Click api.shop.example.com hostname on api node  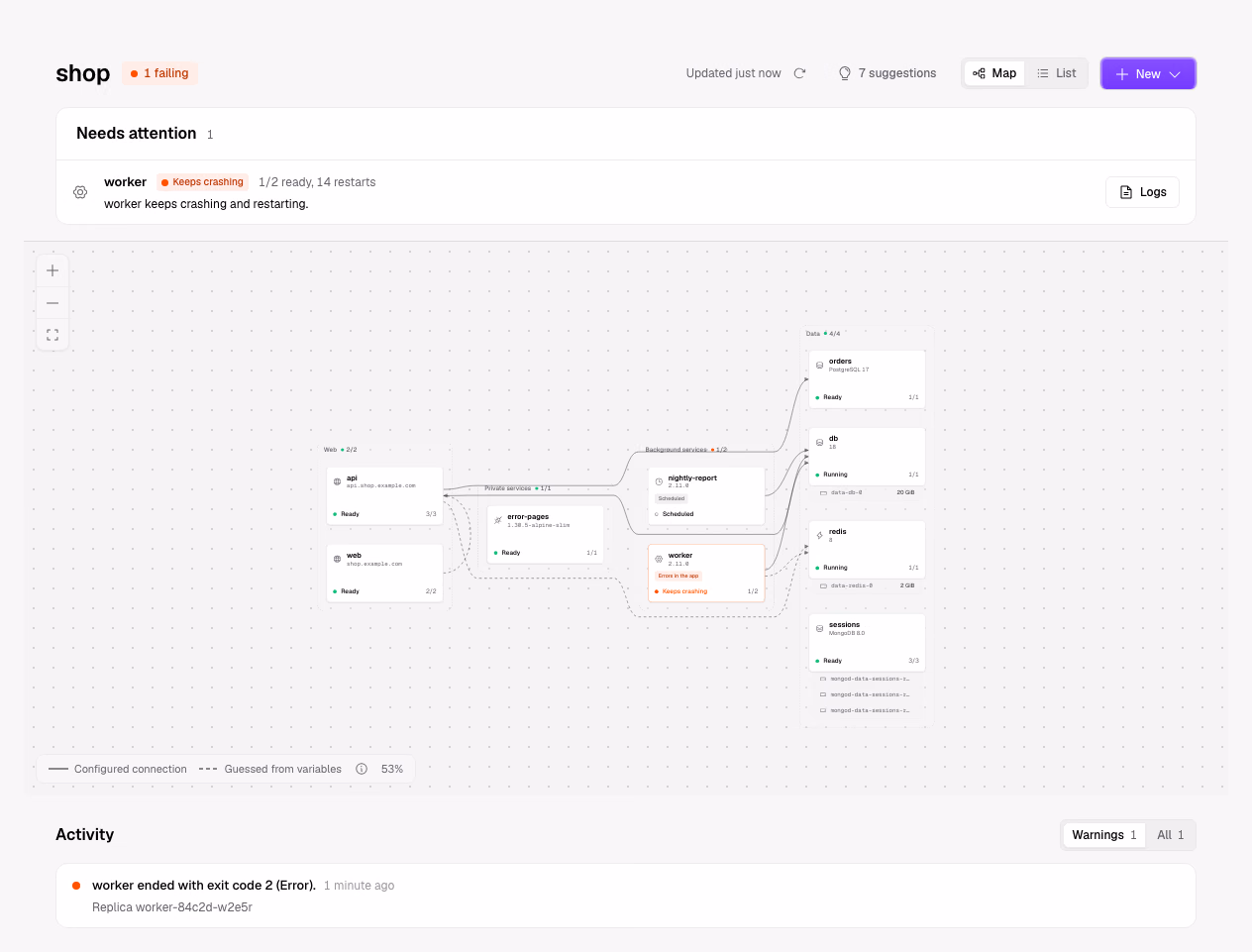click(x=381, y=485)
